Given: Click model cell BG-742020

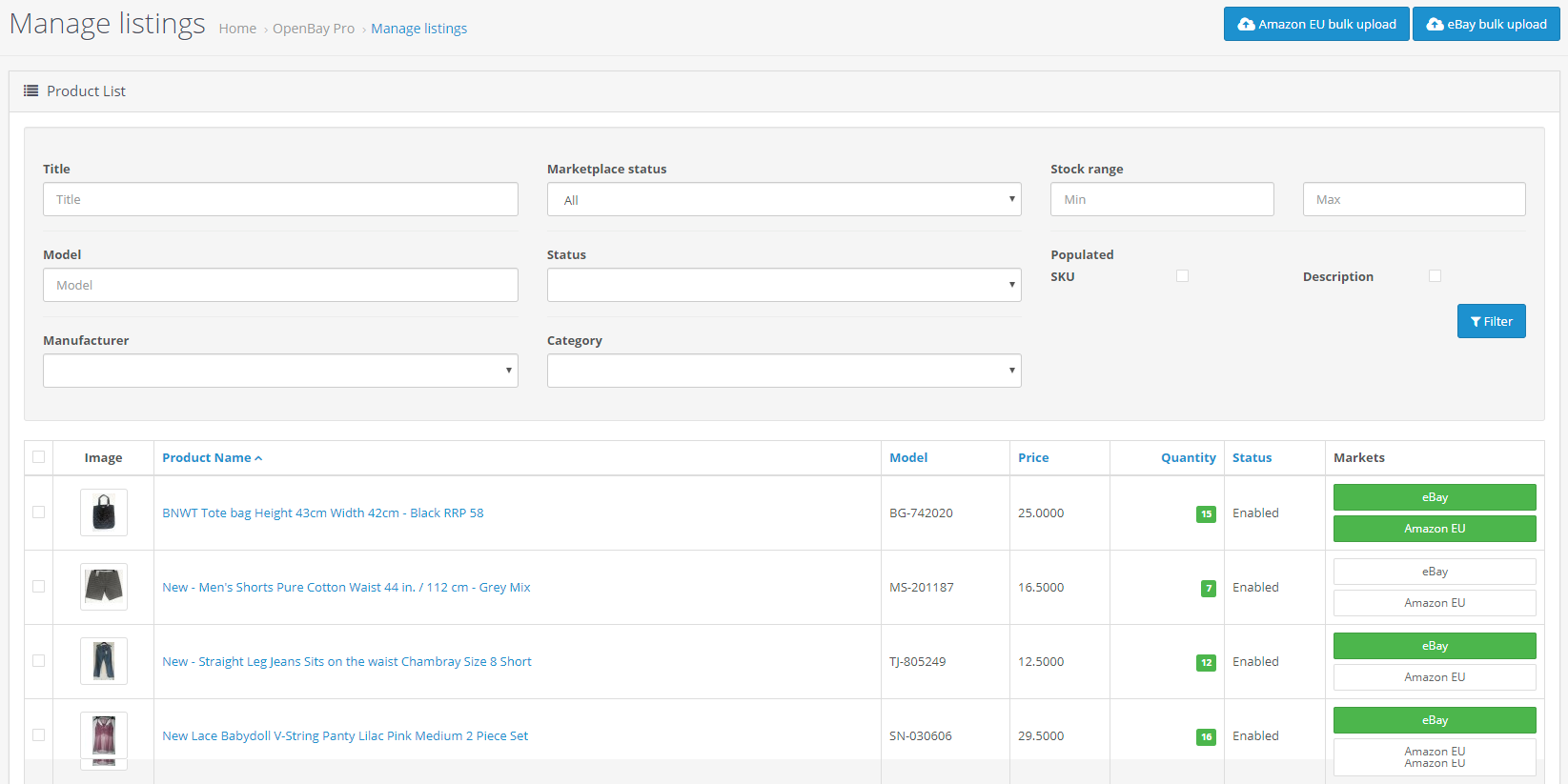Looking at the screenshot, I should click(921, 513).
